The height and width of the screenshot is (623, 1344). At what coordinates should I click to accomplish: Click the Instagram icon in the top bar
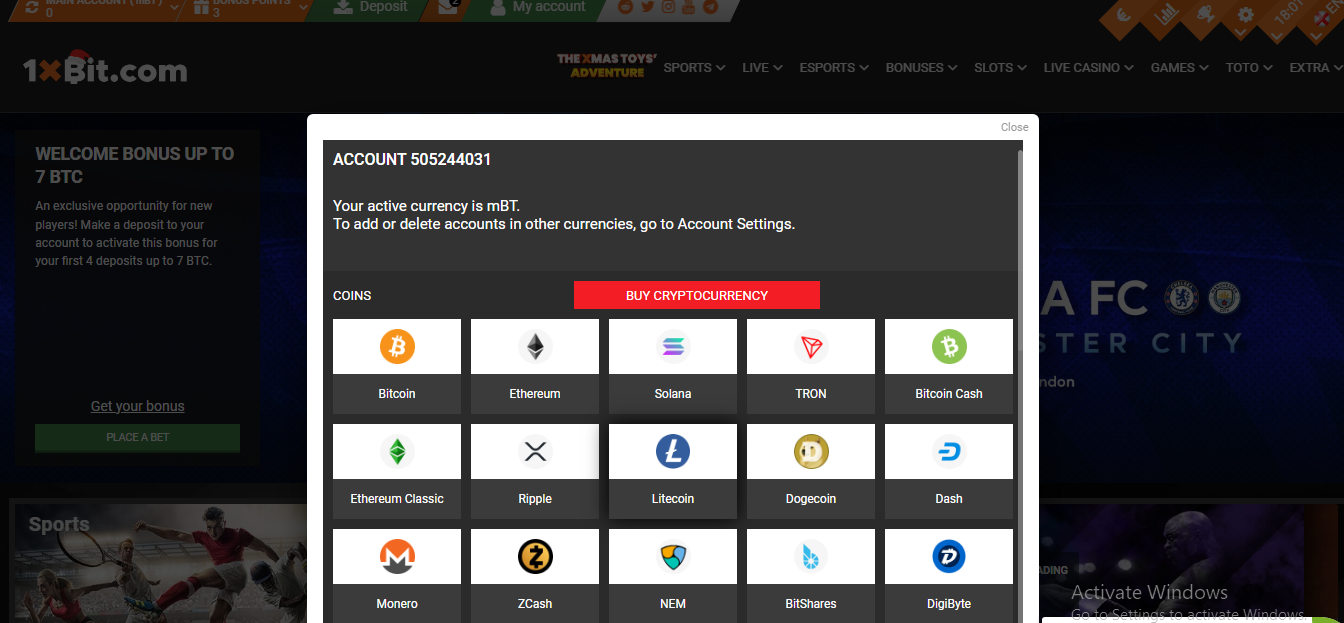click(x=668, y=8)
